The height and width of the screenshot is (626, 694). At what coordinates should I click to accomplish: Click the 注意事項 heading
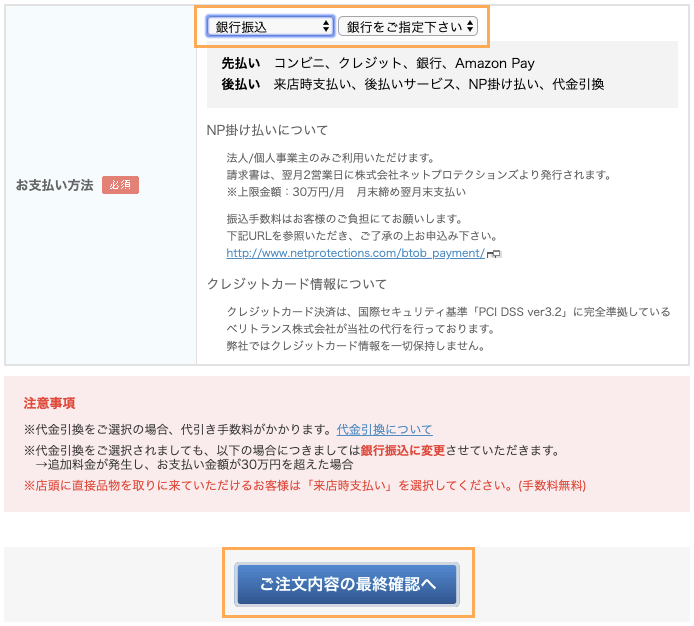(x=49, y=403)
